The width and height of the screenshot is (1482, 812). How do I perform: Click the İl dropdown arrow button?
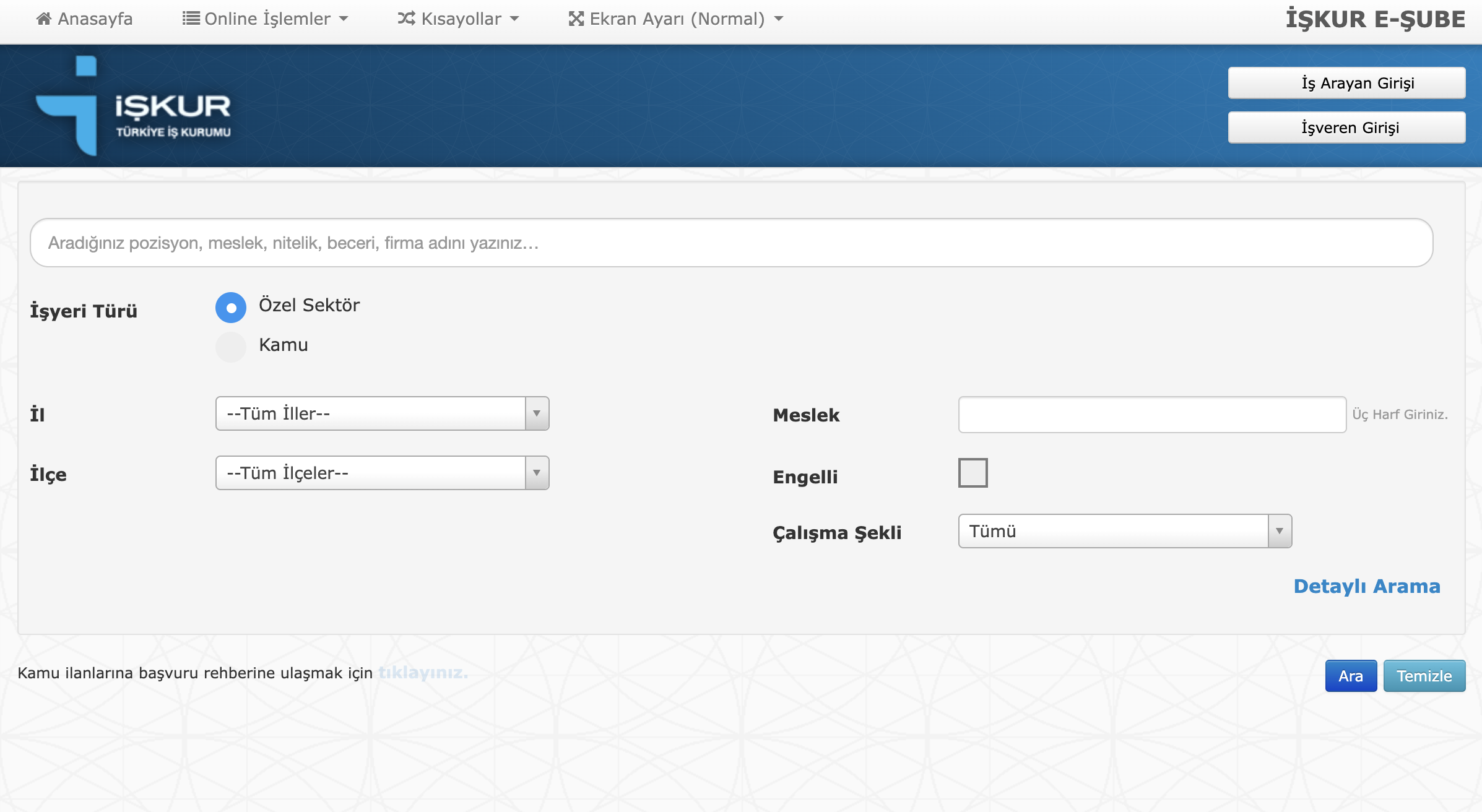pos(537,413)
